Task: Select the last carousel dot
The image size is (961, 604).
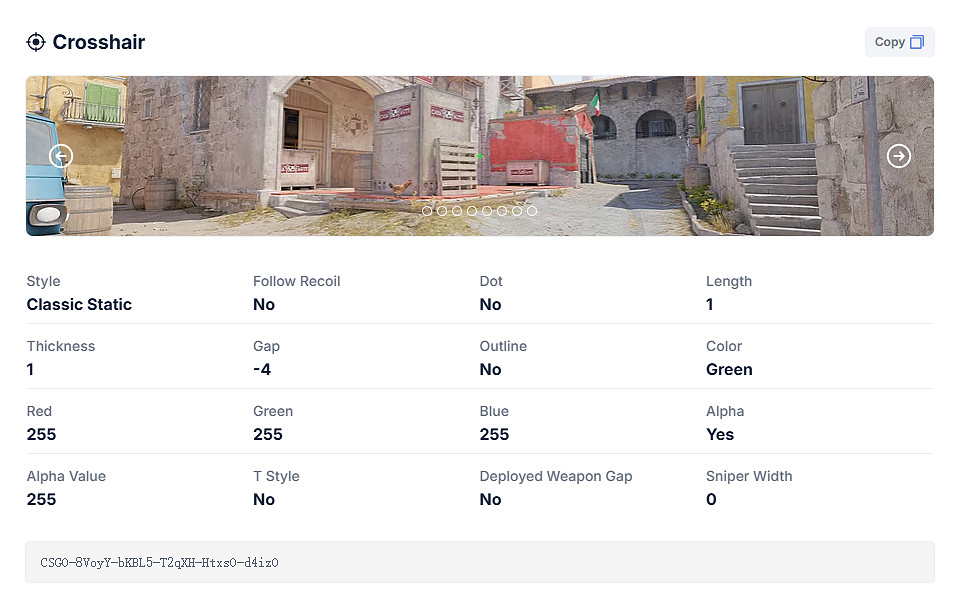Action: click(x=532, y=211)
